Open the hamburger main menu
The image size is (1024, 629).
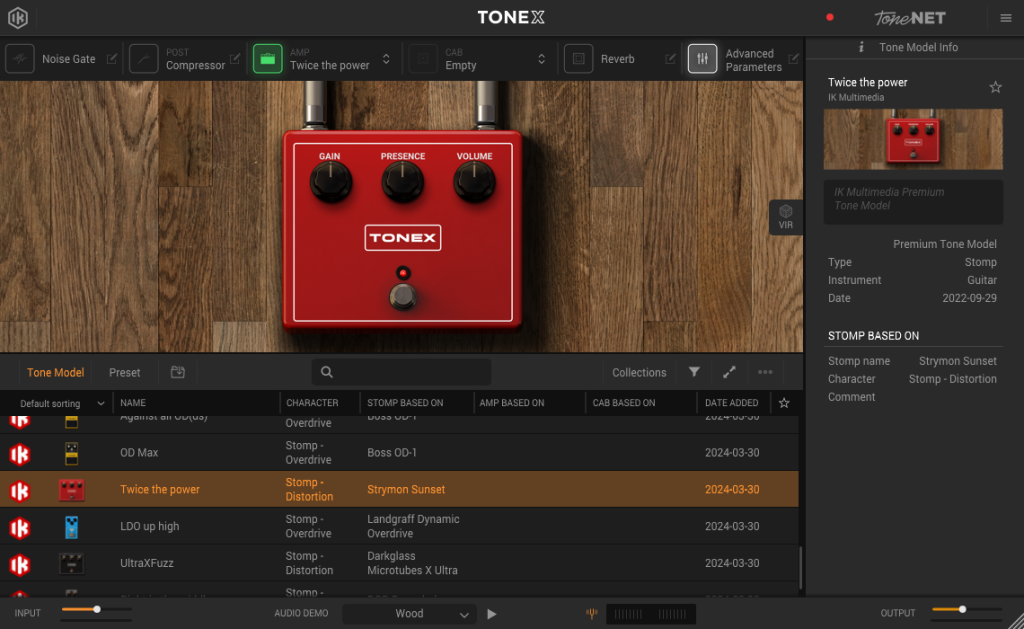(1006, 18)
